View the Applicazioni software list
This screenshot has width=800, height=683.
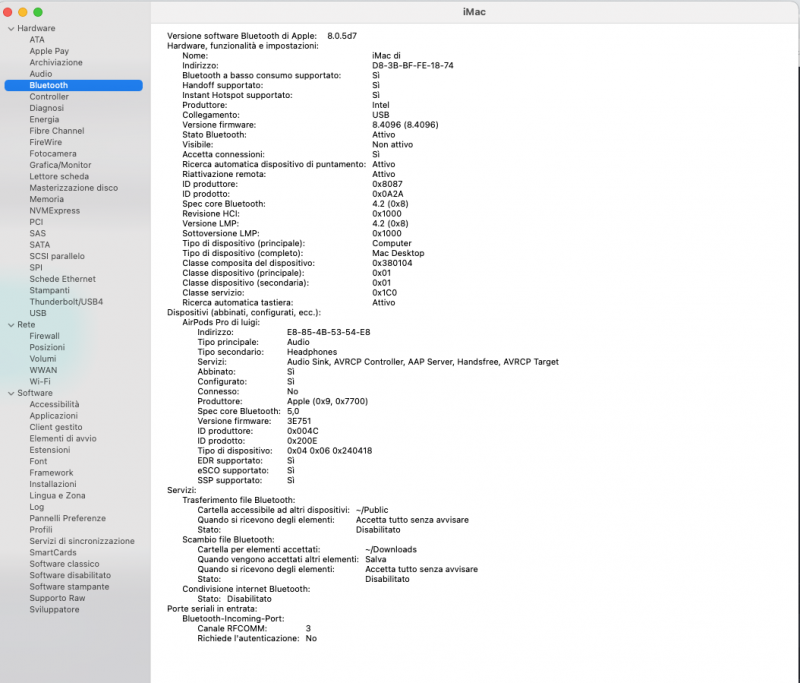pyautogui.click(x=52, y=416)
